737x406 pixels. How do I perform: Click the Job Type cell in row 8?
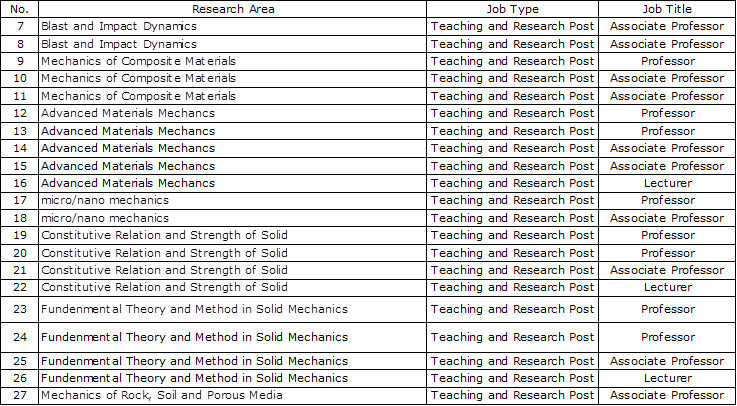point(512,44)
